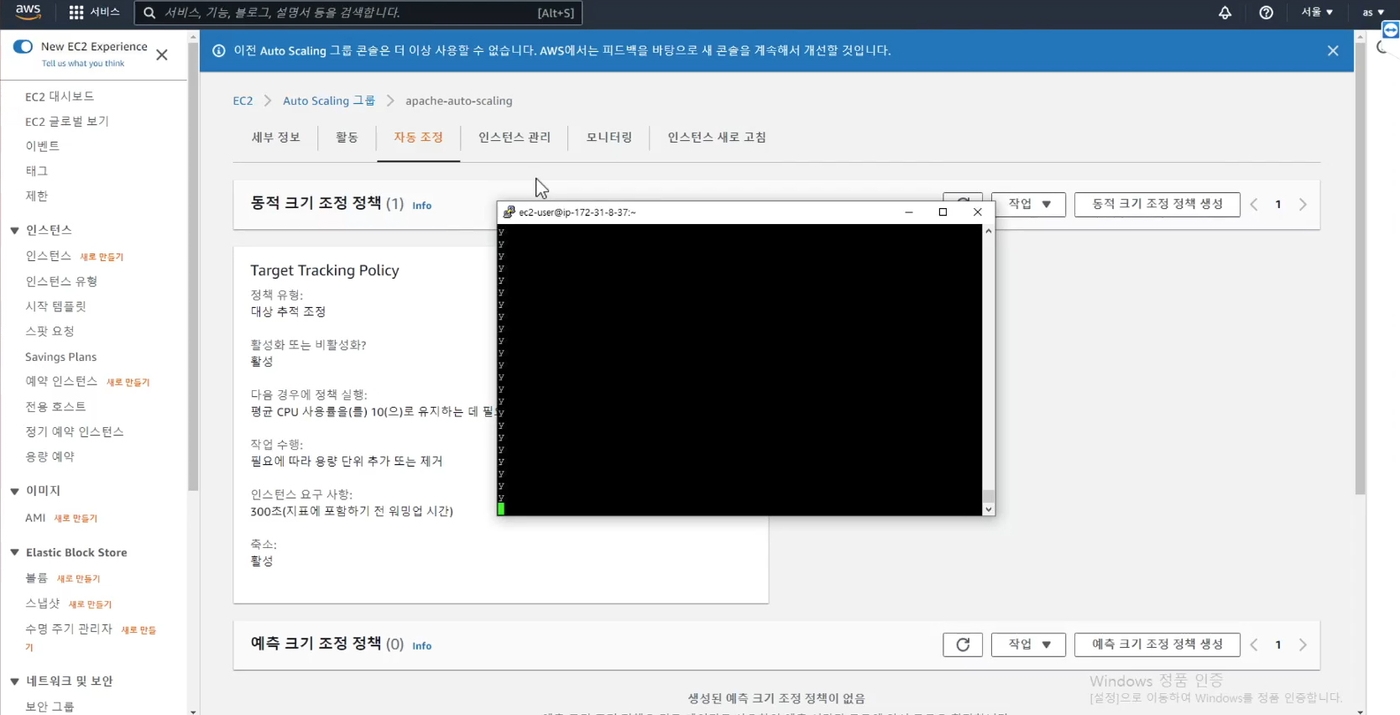Click the search magnifier icon
The width and height of the screenshot is (1400, 715).
(x=150, y=13)
